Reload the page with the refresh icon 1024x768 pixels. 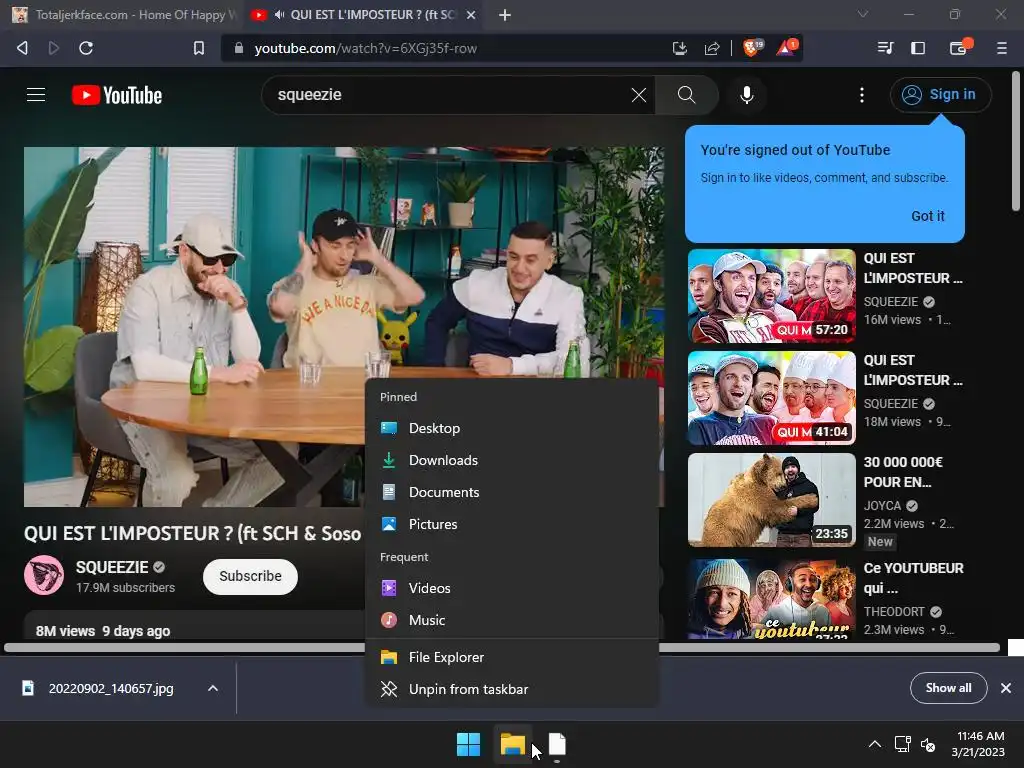pos(86,48)
